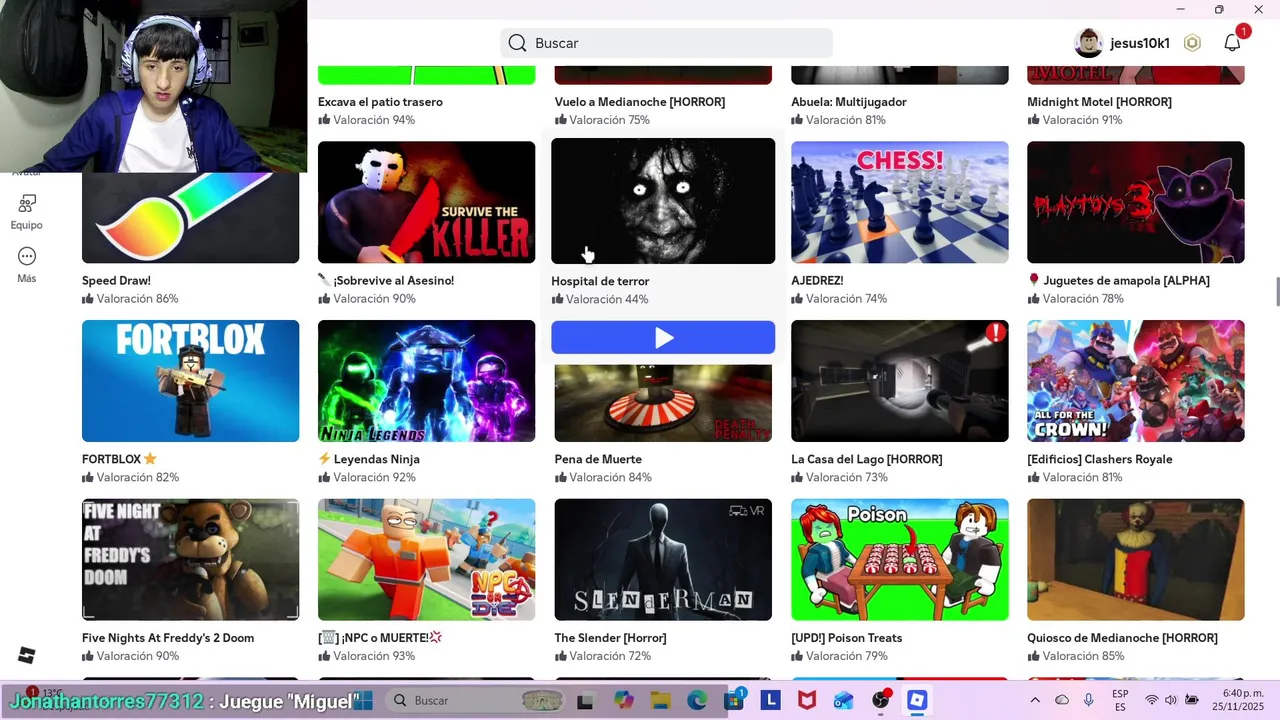This screenshot has height=720, width=1280.
Task: Open the CHESS! game thumbnail
Action: [x=899, y=202]
